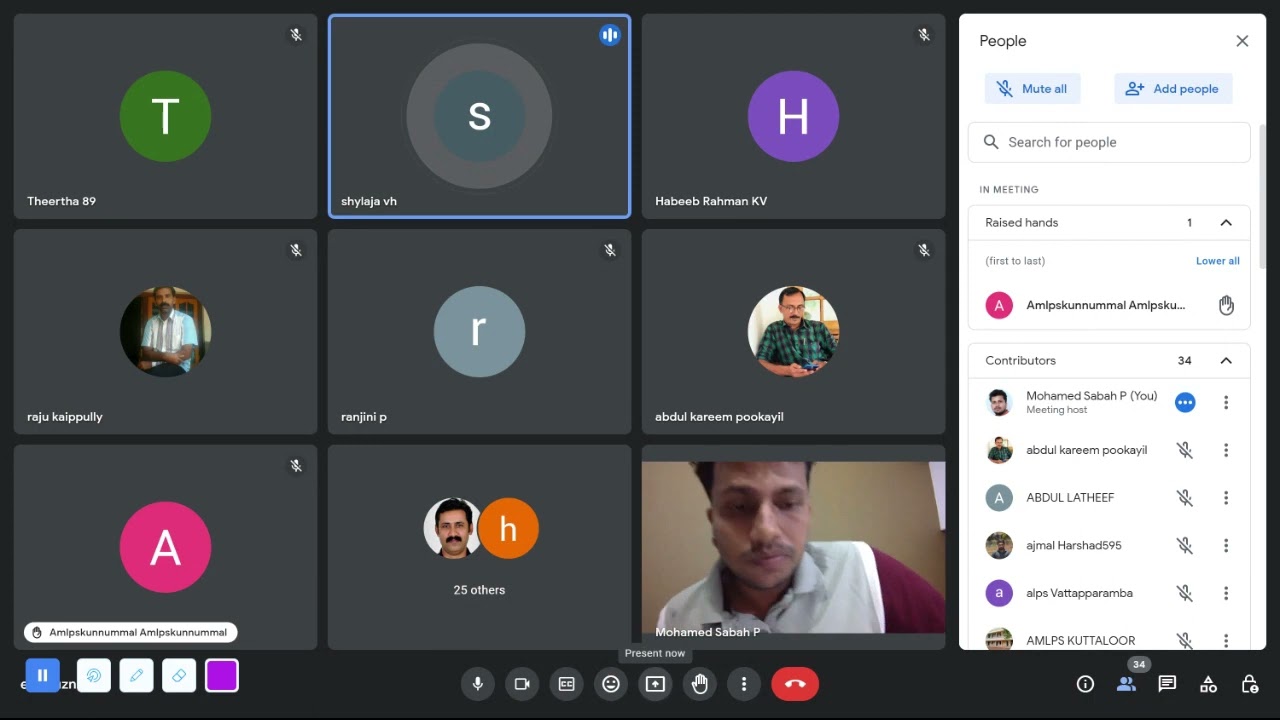The width and height of the screenshot is (1280, 720).
Task: Mute alps Vattapparamba in the People list
Action: 1185,593
